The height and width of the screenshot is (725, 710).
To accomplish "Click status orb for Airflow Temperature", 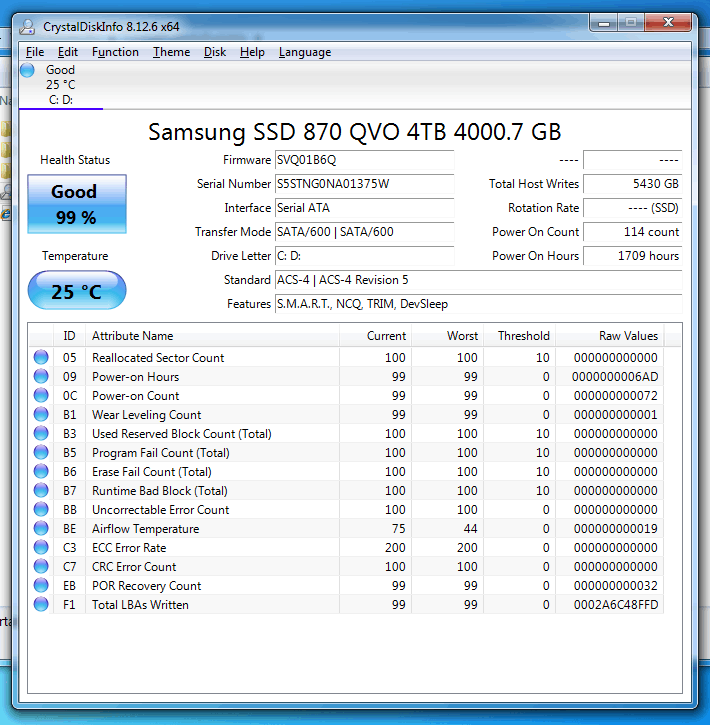I will coord(41,528).
